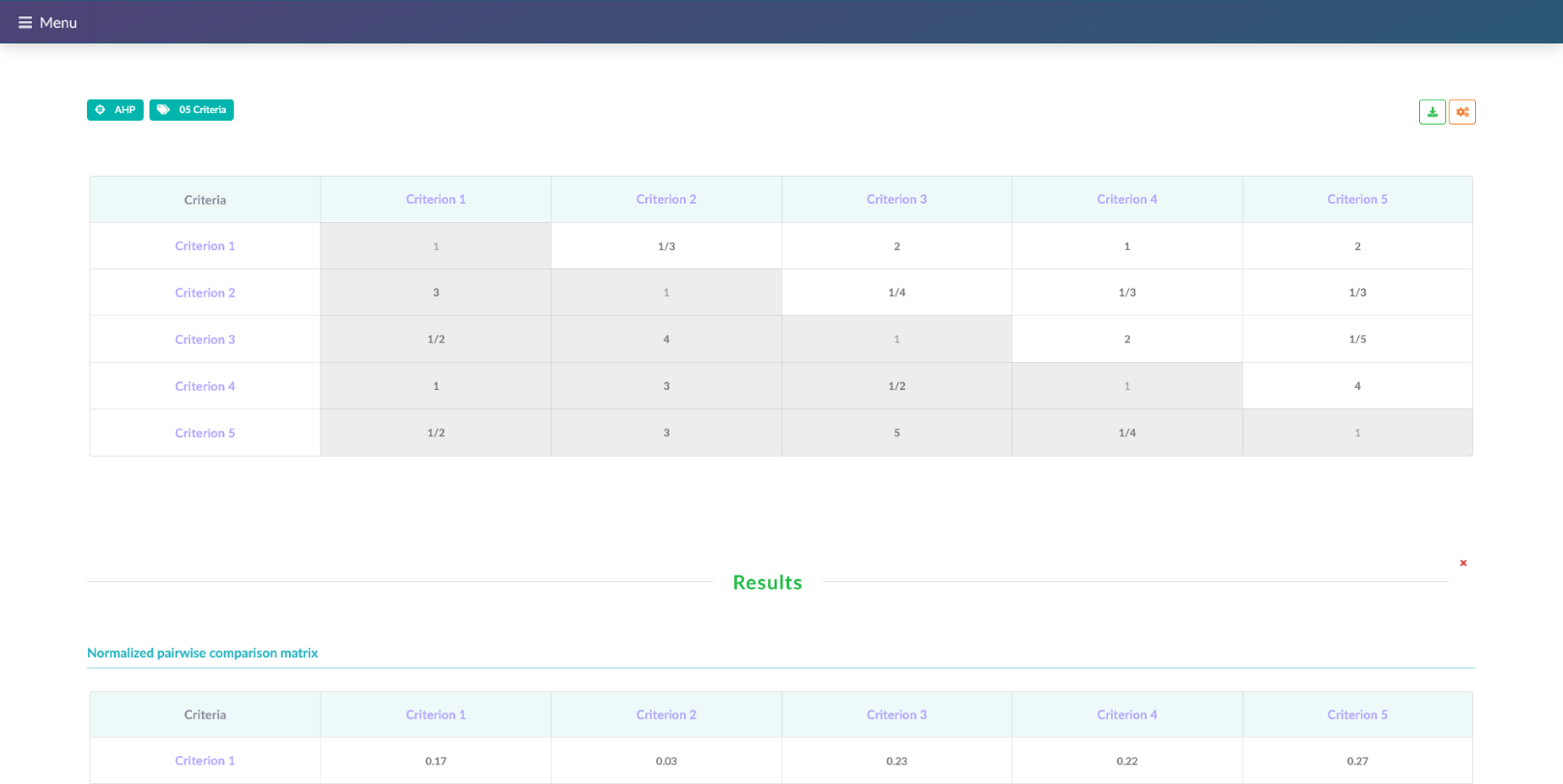Click Criterion 5 row label in top matrix
1563x784 pixels.
click(x=205, y=434)
